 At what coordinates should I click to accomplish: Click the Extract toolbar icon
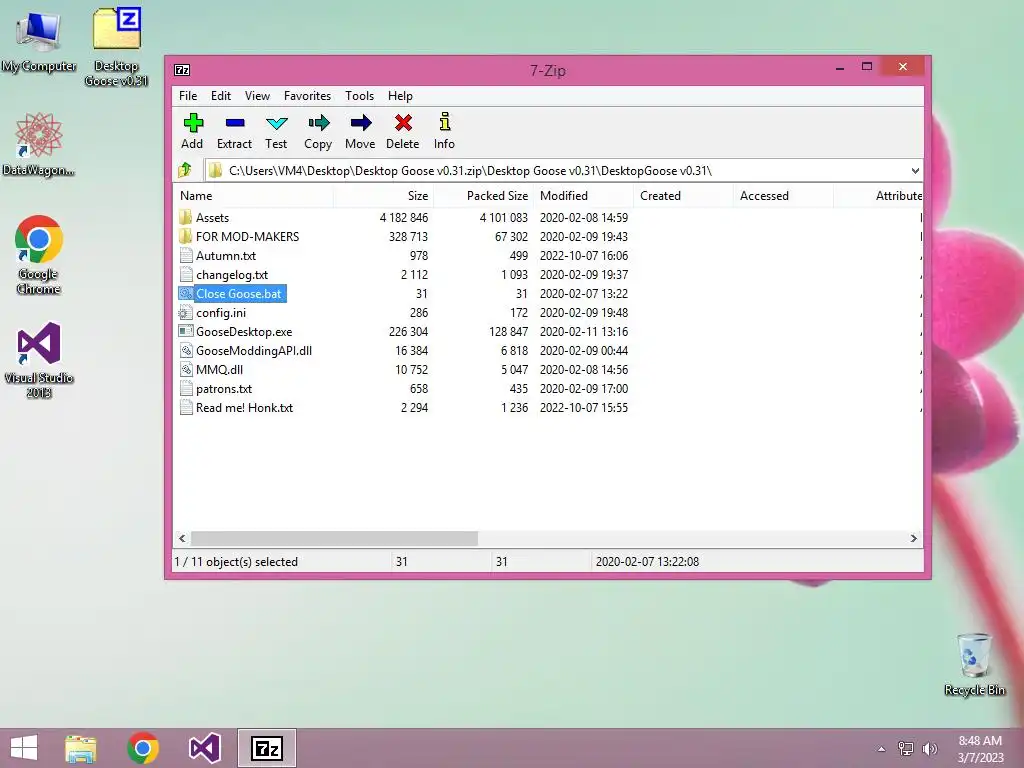[x=234, y=123]
